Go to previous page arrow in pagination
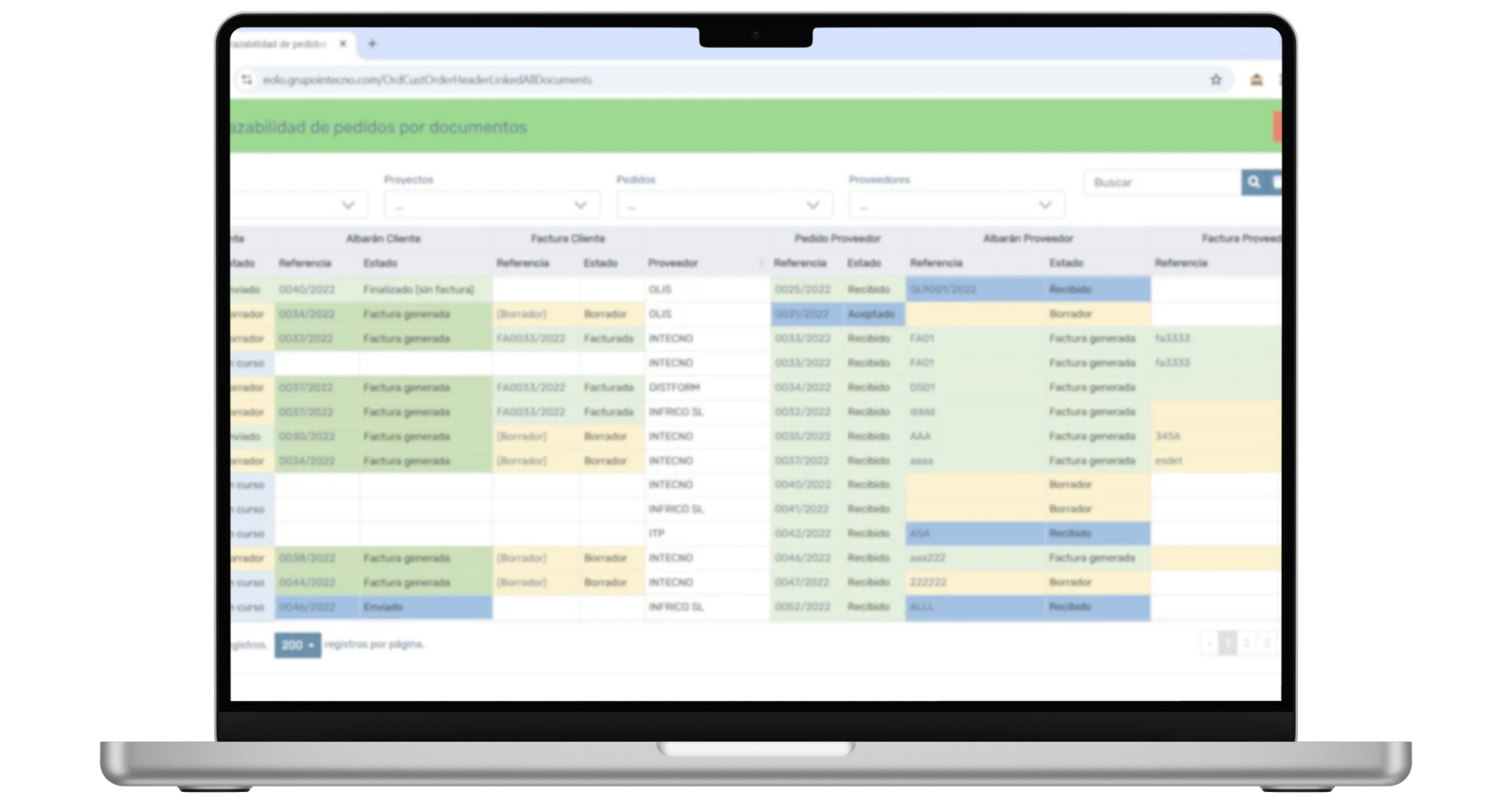Screen dimensions: 1512x803 [x=1209, y=644]
